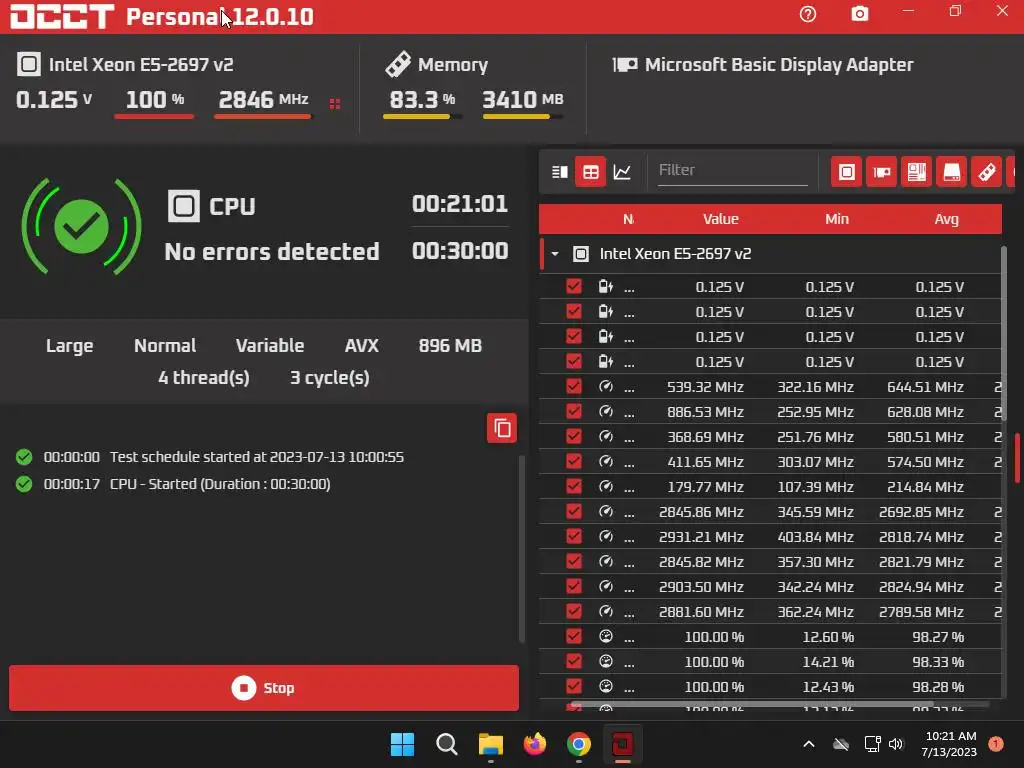
Task: Open clock showing 10:21 AM 7/13/2023
Action: click(949, 744)
